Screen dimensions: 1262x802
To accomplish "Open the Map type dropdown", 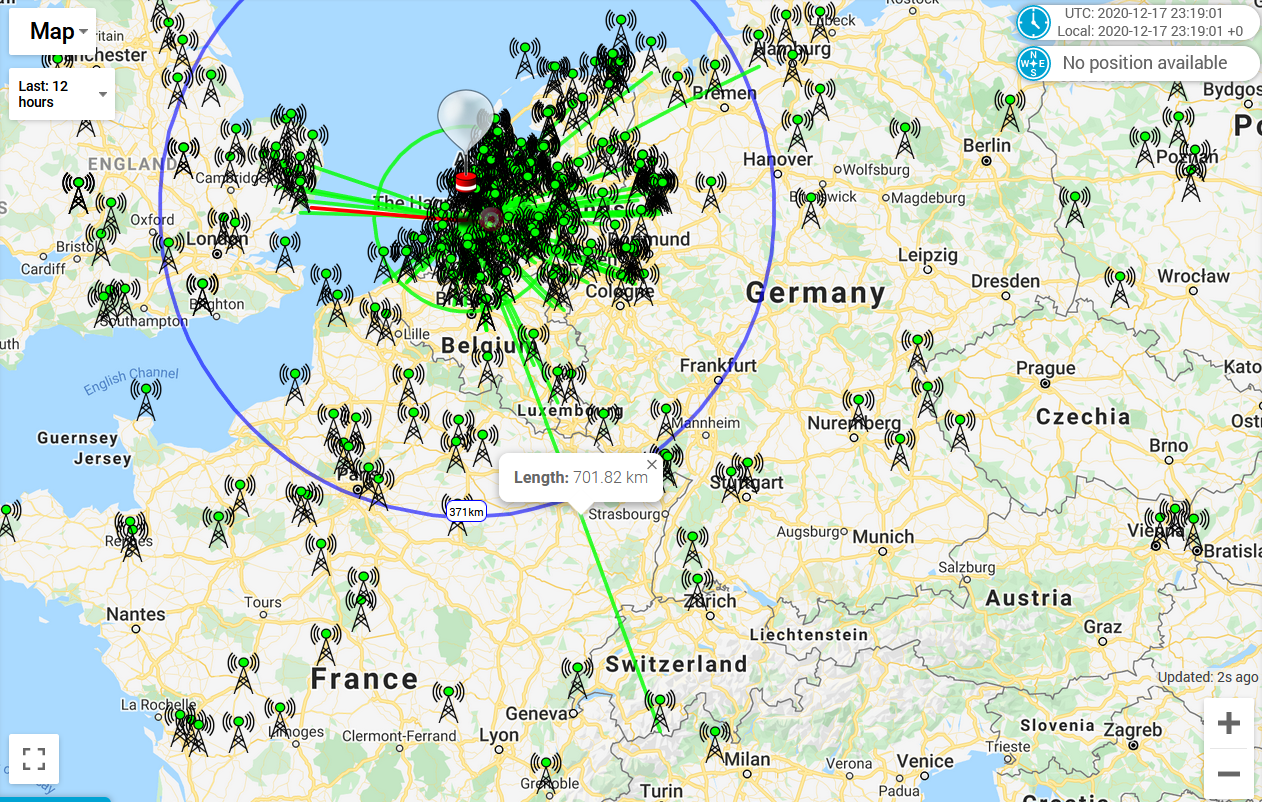I will coord(53,31).
